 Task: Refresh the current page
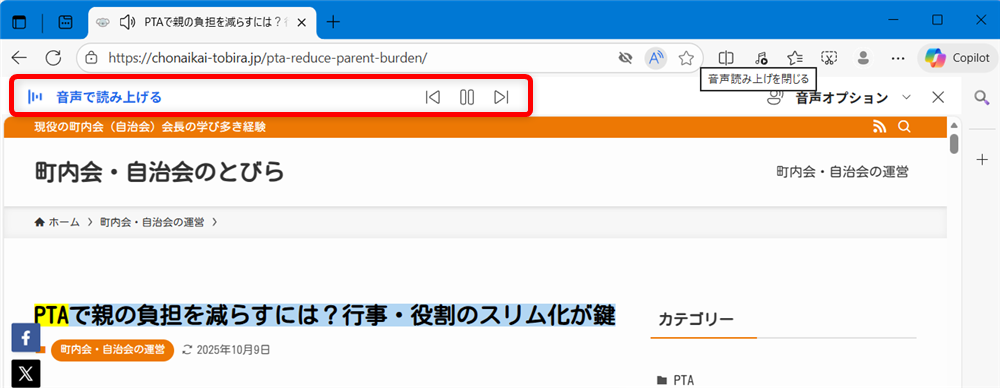click(54, 58)
